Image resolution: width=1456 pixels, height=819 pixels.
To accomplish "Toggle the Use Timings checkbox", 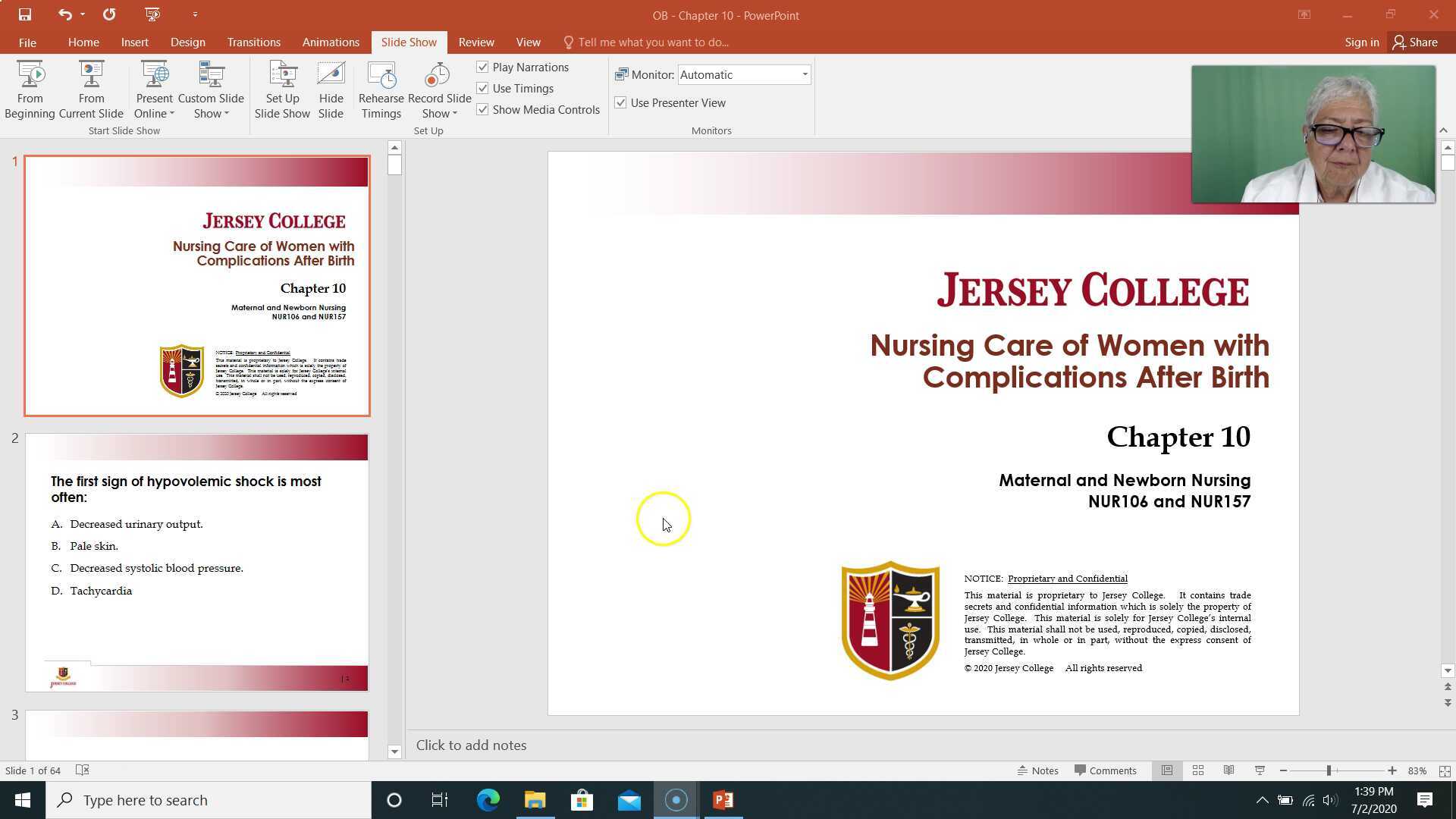I will coord(482,89).
